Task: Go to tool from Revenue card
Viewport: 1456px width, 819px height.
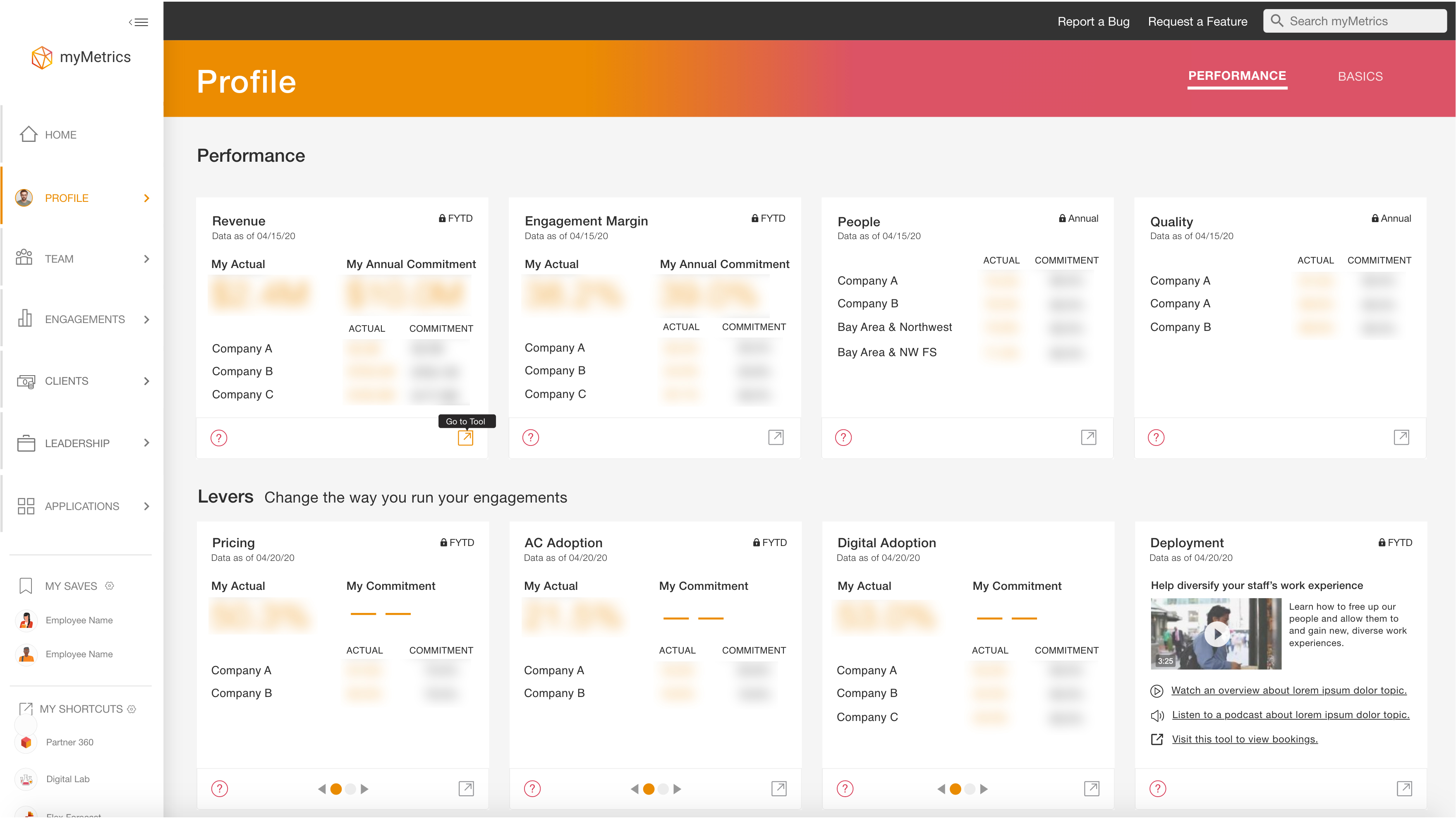Action: [465, 438]
